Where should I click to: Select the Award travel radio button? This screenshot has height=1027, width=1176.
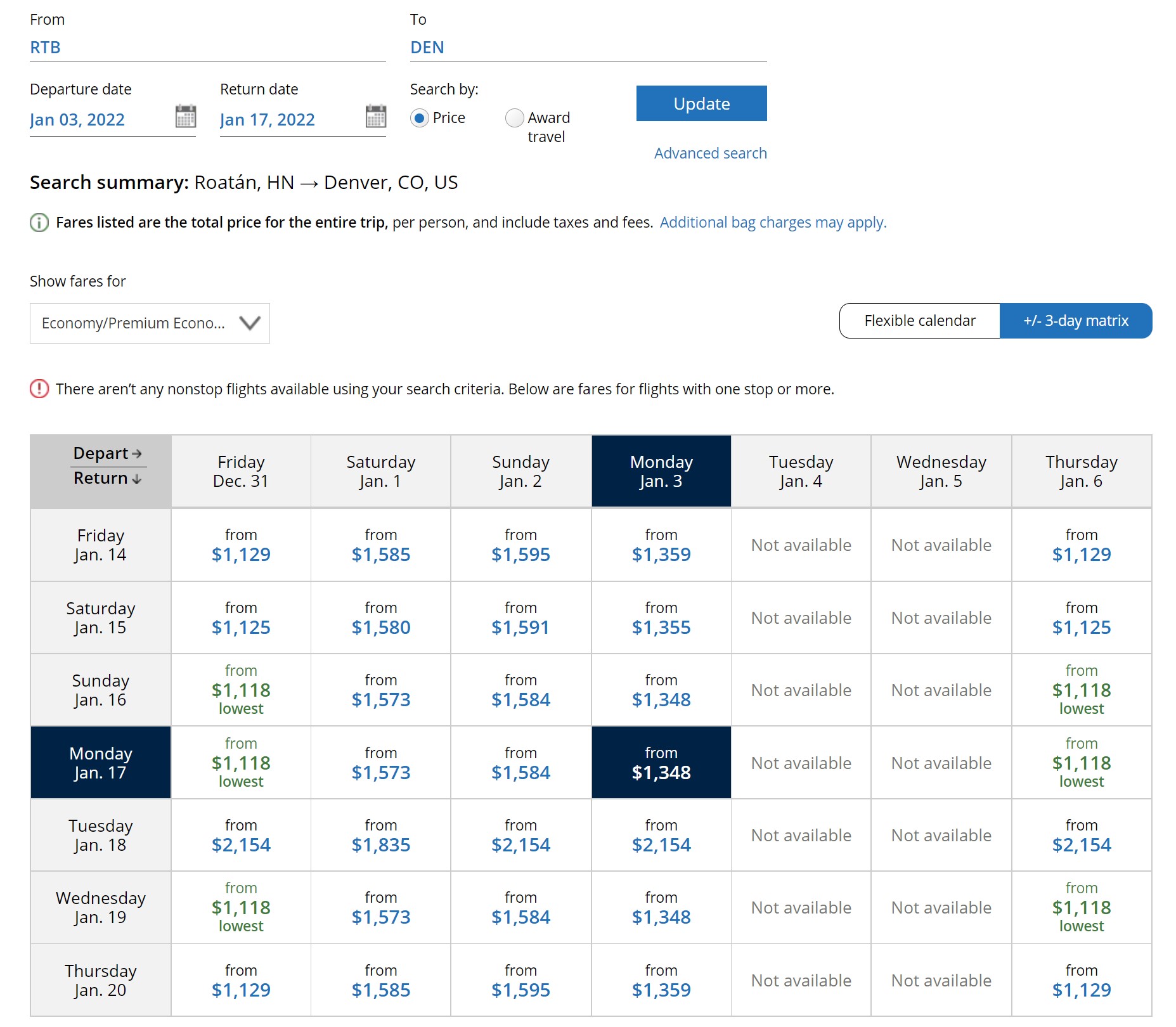514,119
